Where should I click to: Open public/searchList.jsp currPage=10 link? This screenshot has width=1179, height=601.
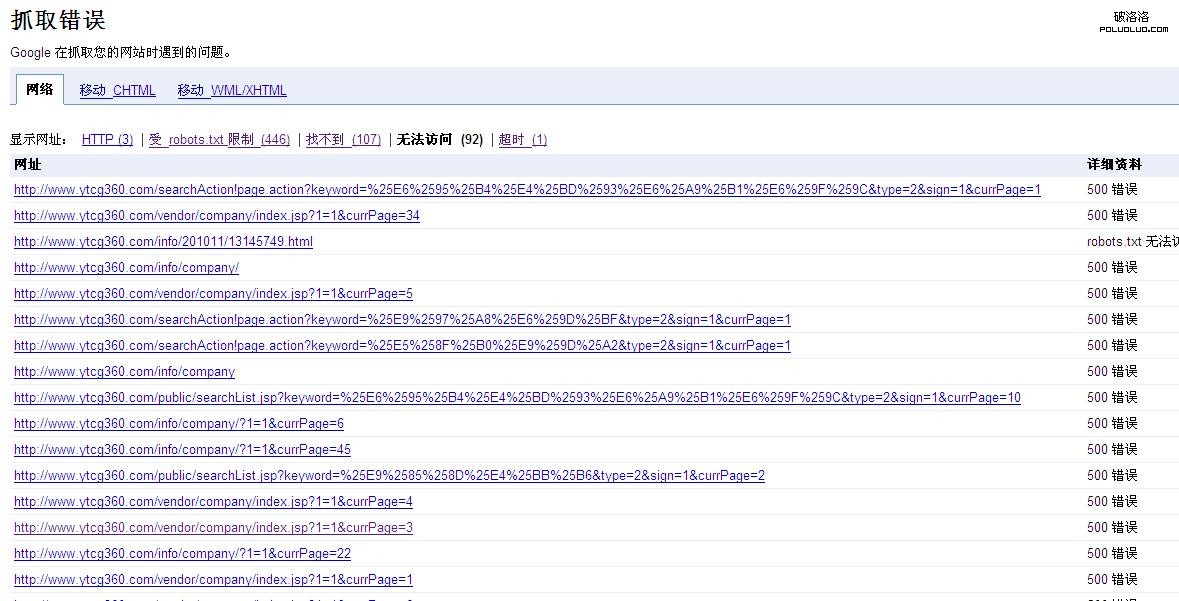coord(517,397)
